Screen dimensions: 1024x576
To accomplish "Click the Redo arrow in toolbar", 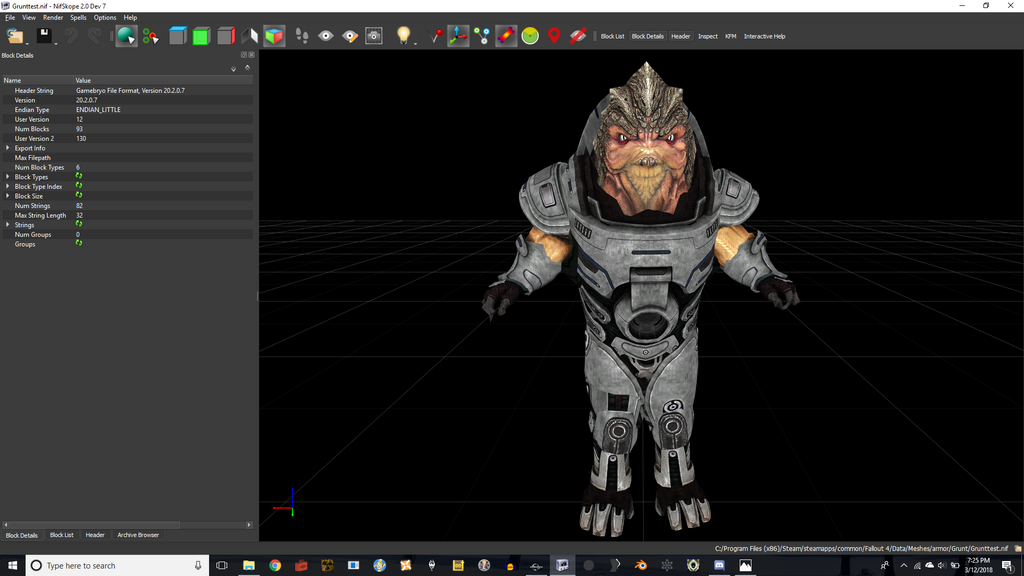I will tap(95, 35).
